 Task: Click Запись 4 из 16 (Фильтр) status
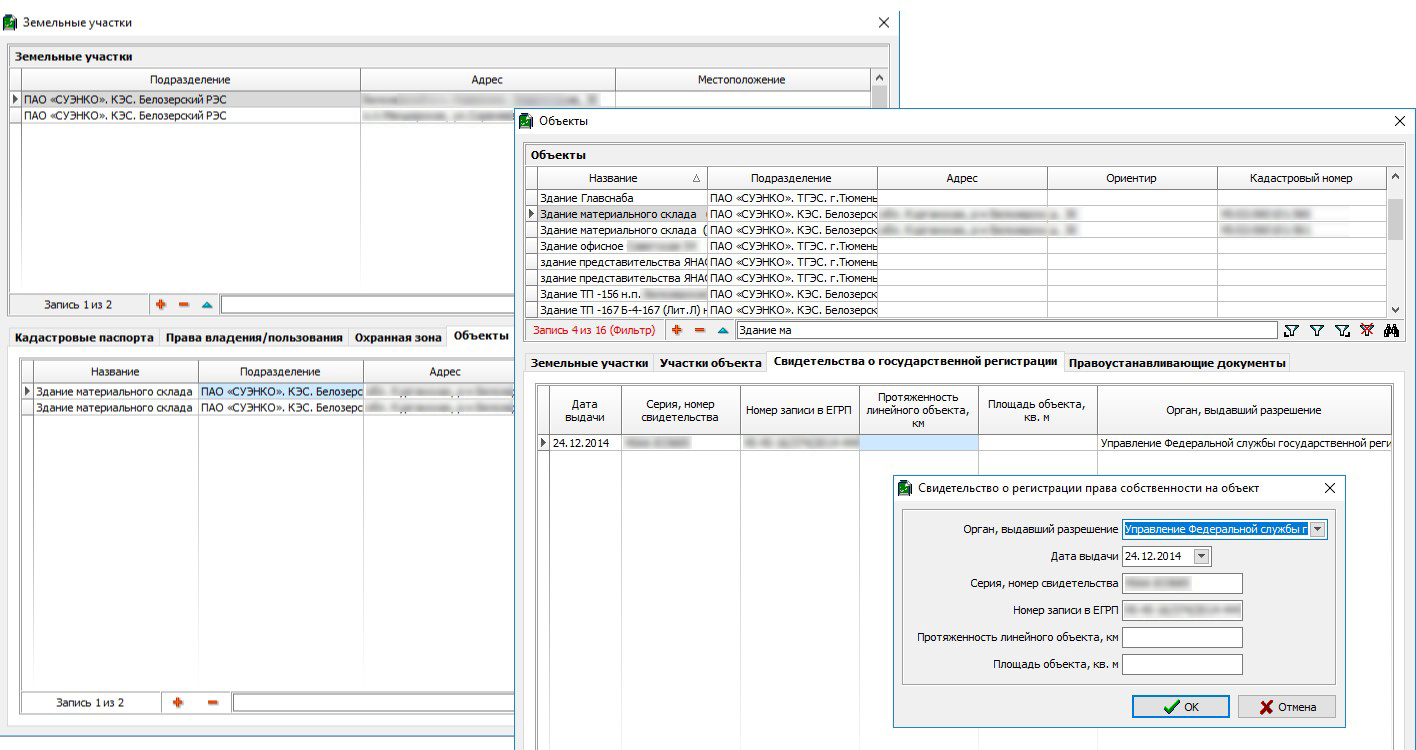594,330
